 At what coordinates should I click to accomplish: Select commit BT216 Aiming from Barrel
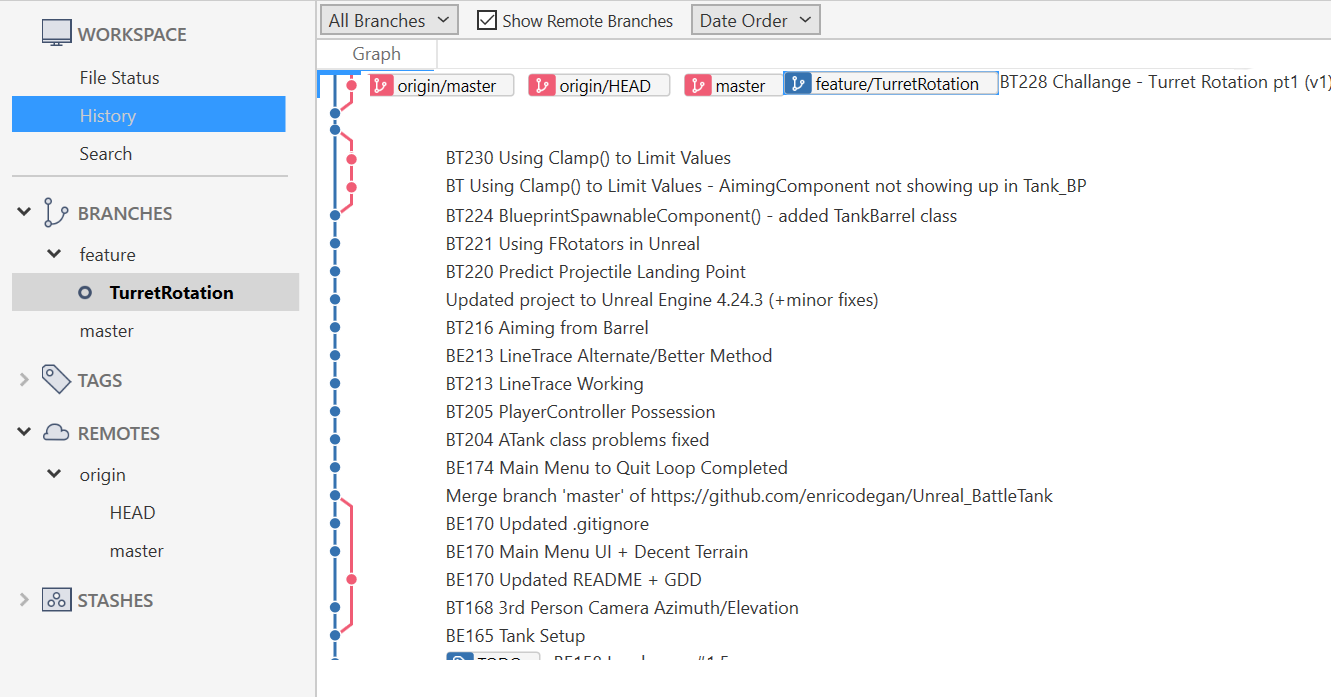point(547,328)
